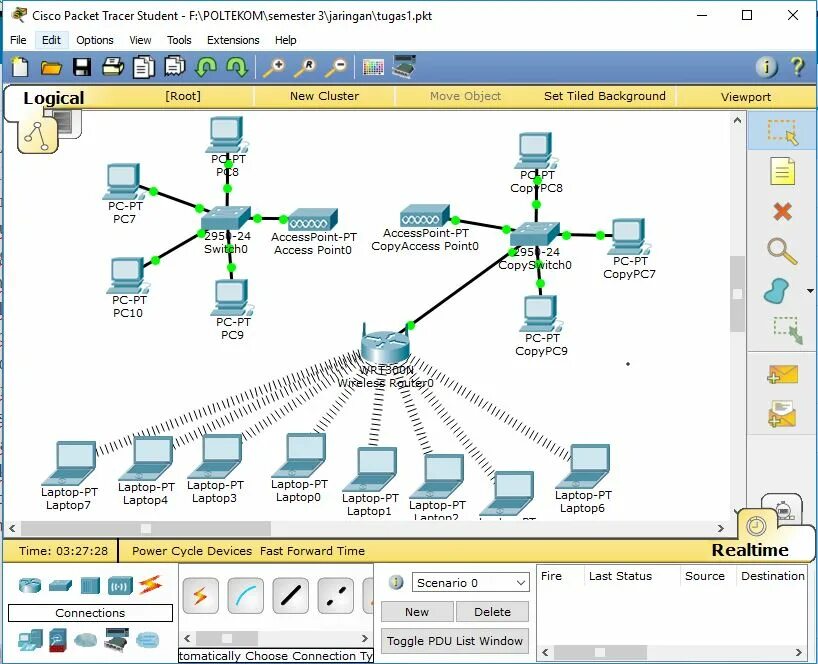818x664 pixels.
Task: Choose the Delete tool red X
Action: click(783, 211)
